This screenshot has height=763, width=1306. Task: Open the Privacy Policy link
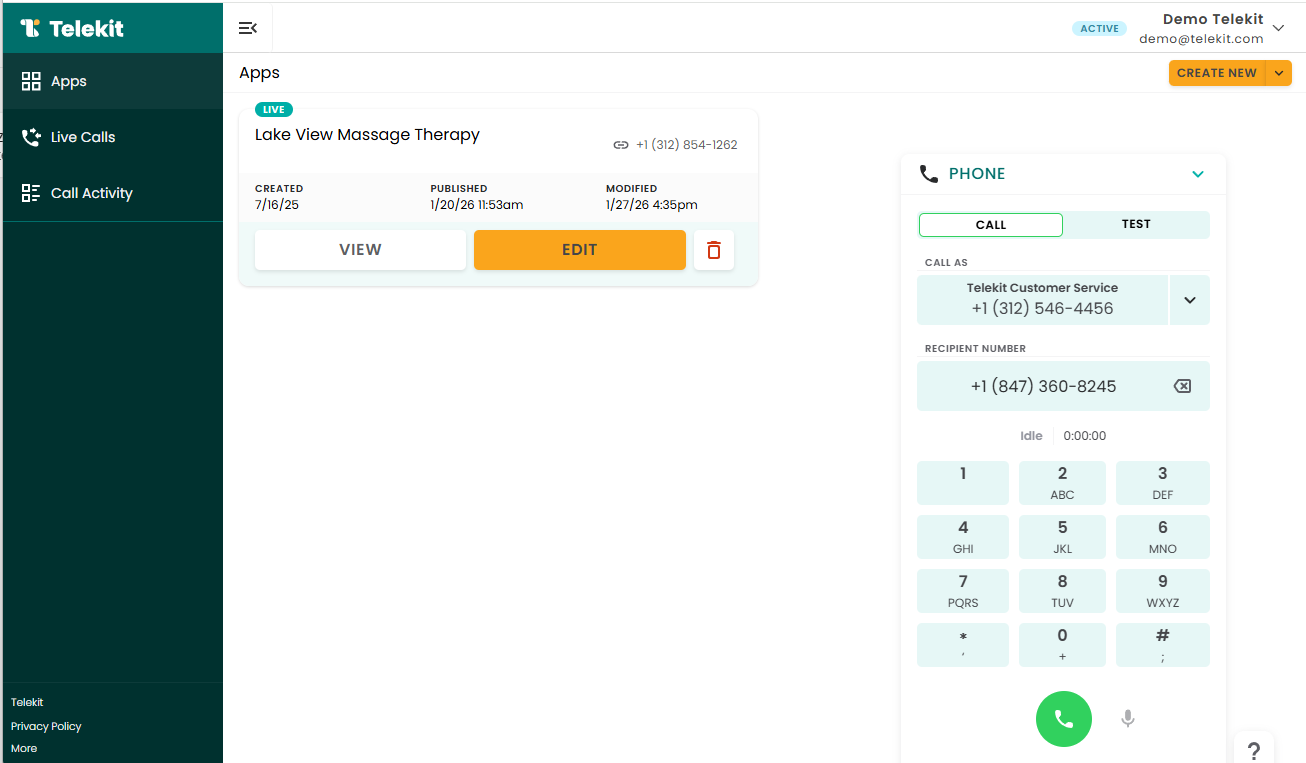click(x=46, y=726)
